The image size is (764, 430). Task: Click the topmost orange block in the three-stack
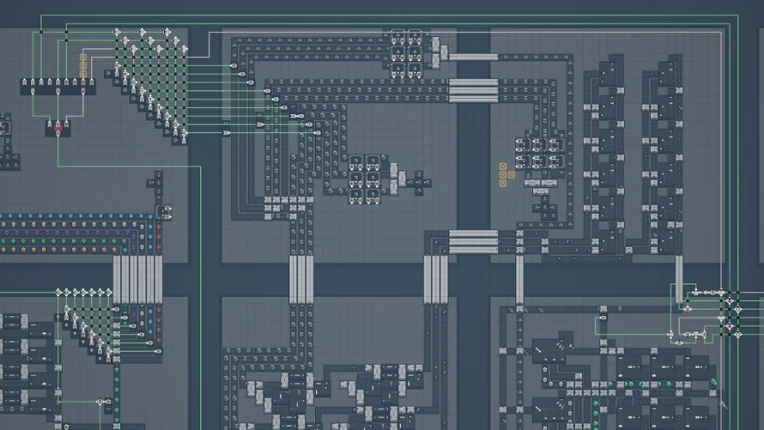click(x=83, y=57)
